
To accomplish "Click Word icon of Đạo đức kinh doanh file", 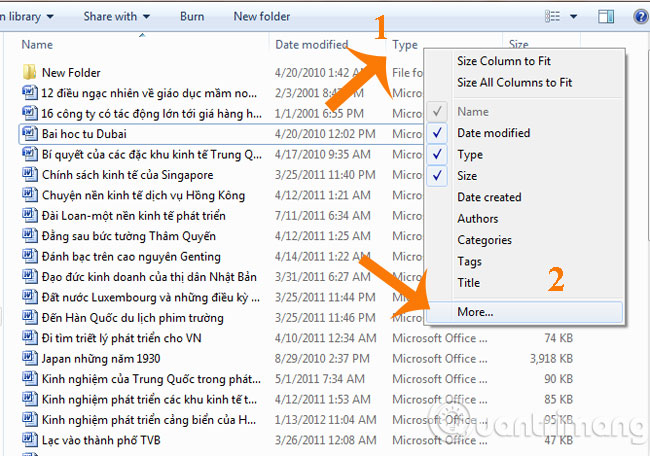I will point(29,276).
